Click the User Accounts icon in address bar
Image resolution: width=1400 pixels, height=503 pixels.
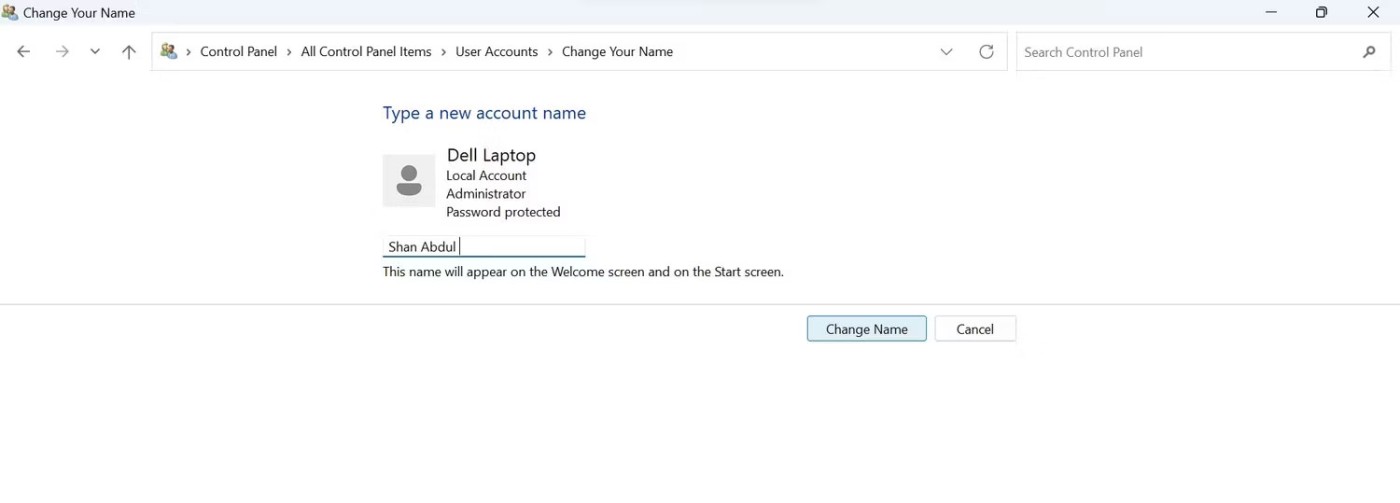(169, 52)
